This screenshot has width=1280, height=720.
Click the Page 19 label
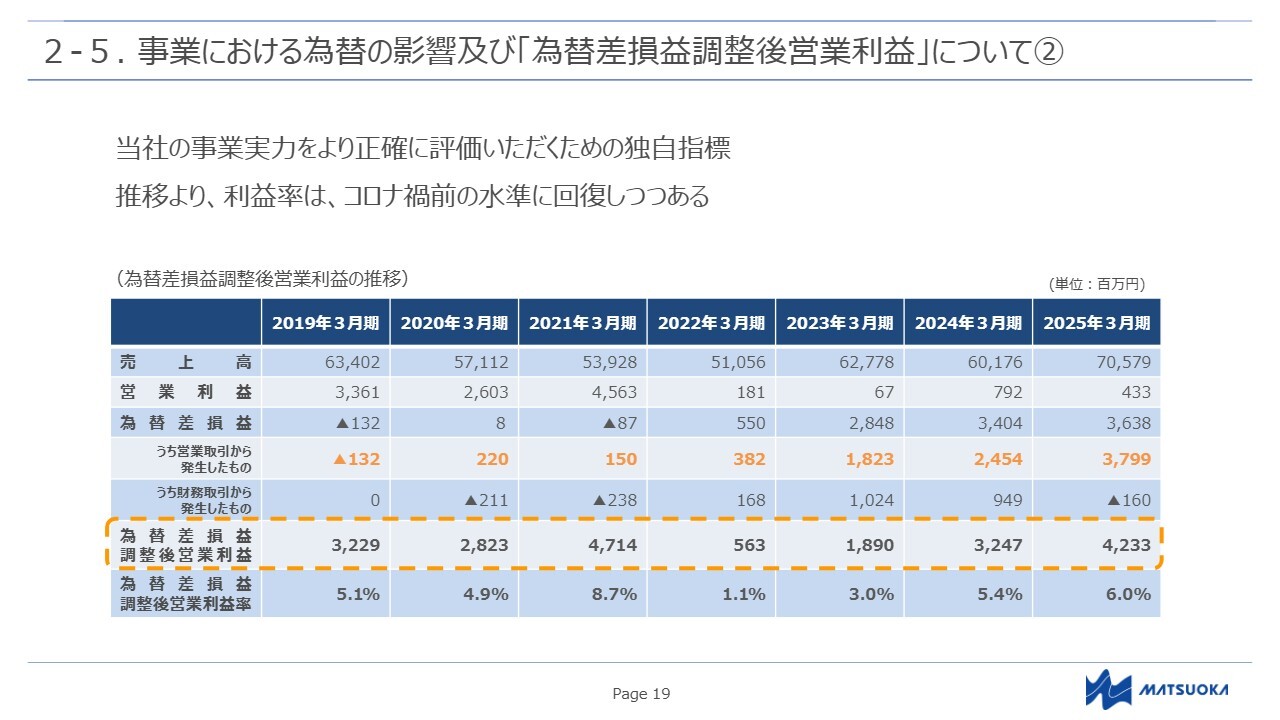coord(641,694)
